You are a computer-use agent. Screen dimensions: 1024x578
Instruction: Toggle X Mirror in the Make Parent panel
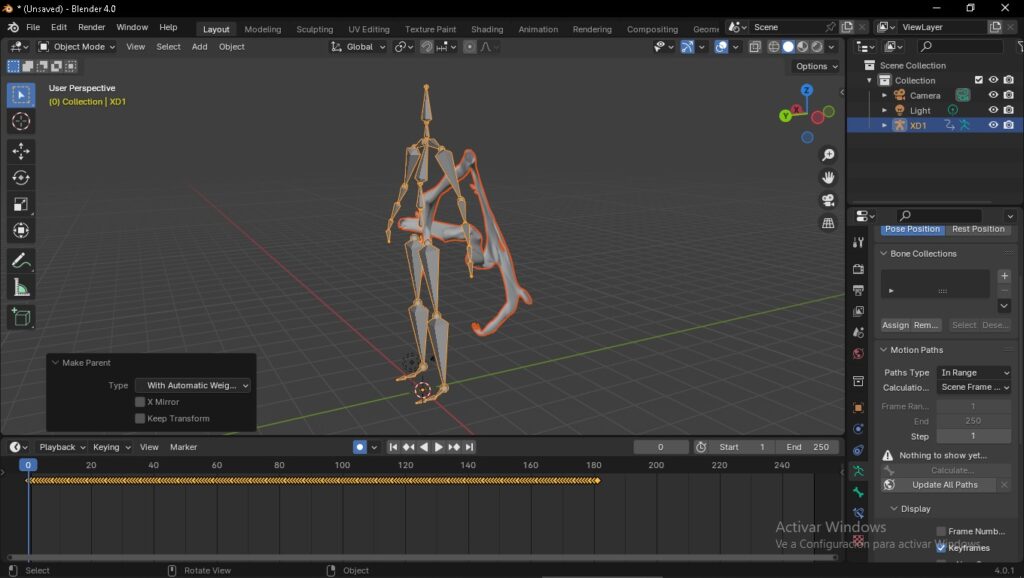point(139,401)
